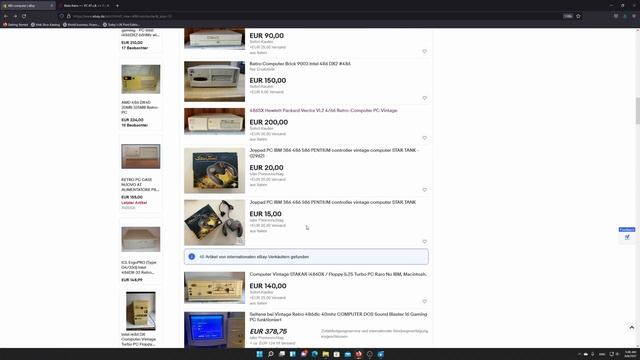Reload the page with refresh icon

pyautogui.click(x=24, y=16)
